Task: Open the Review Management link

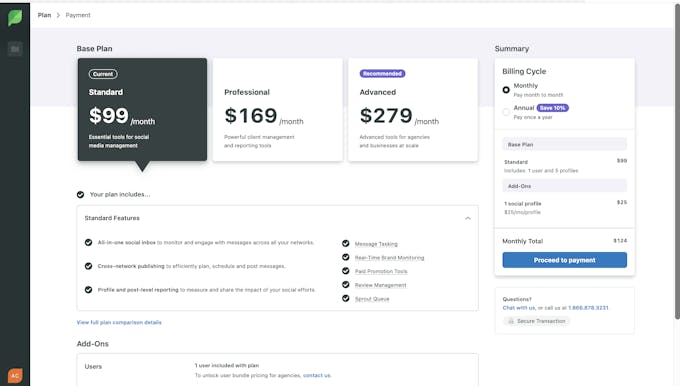Action: coord(380,285)
